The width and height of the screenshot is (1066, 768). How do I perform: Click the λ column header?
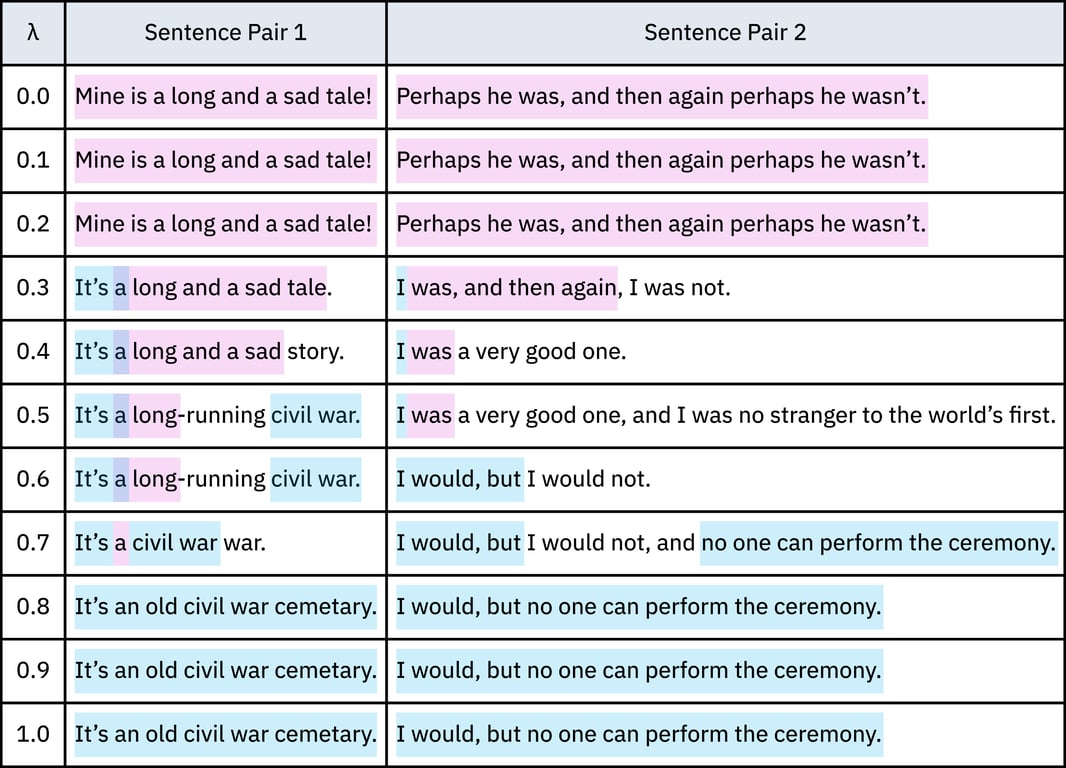pyautogui.click(x=33, y=33)
